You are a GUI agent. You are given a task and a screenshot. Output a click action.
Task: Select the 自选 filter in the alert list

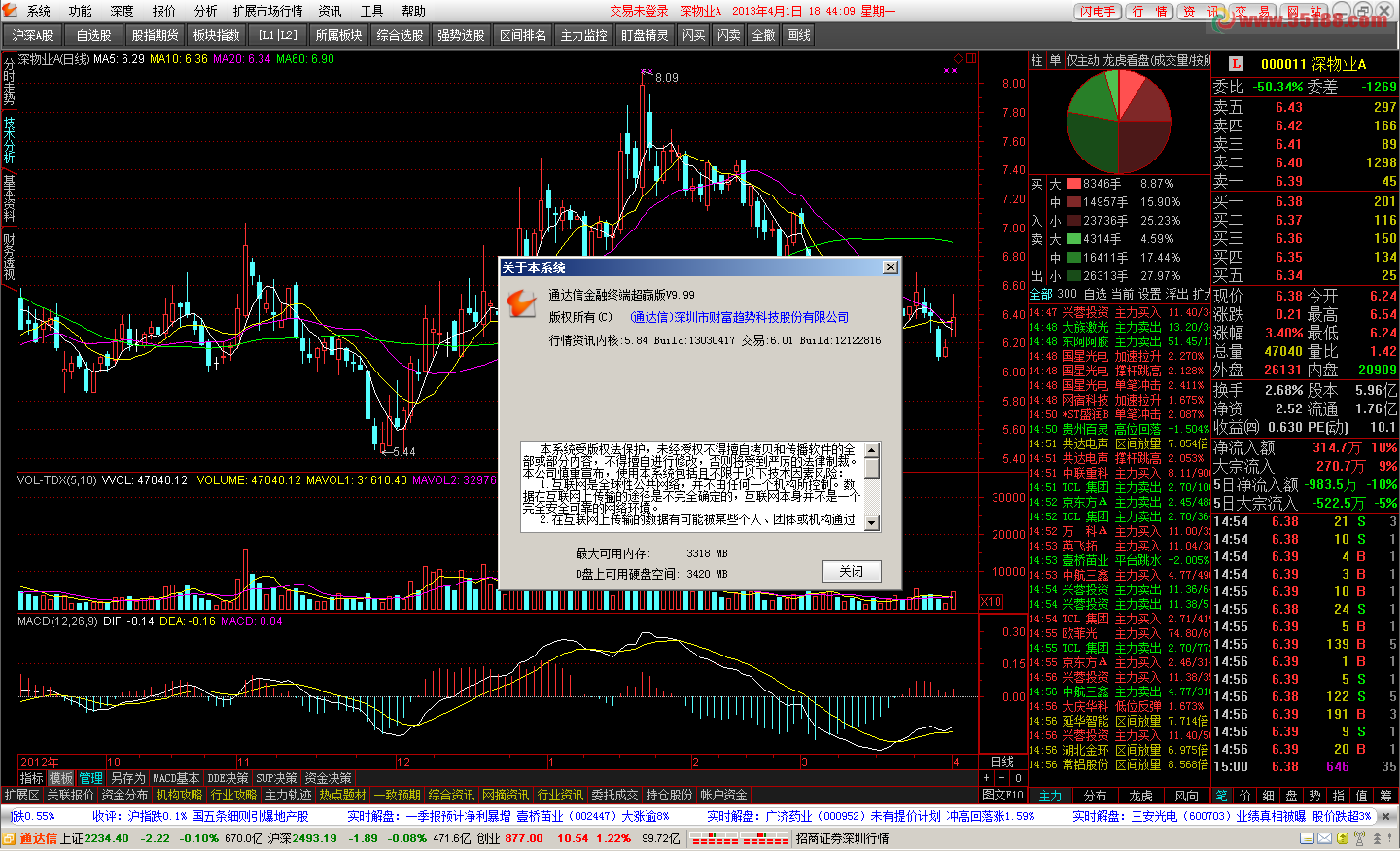coord(1095,294)
